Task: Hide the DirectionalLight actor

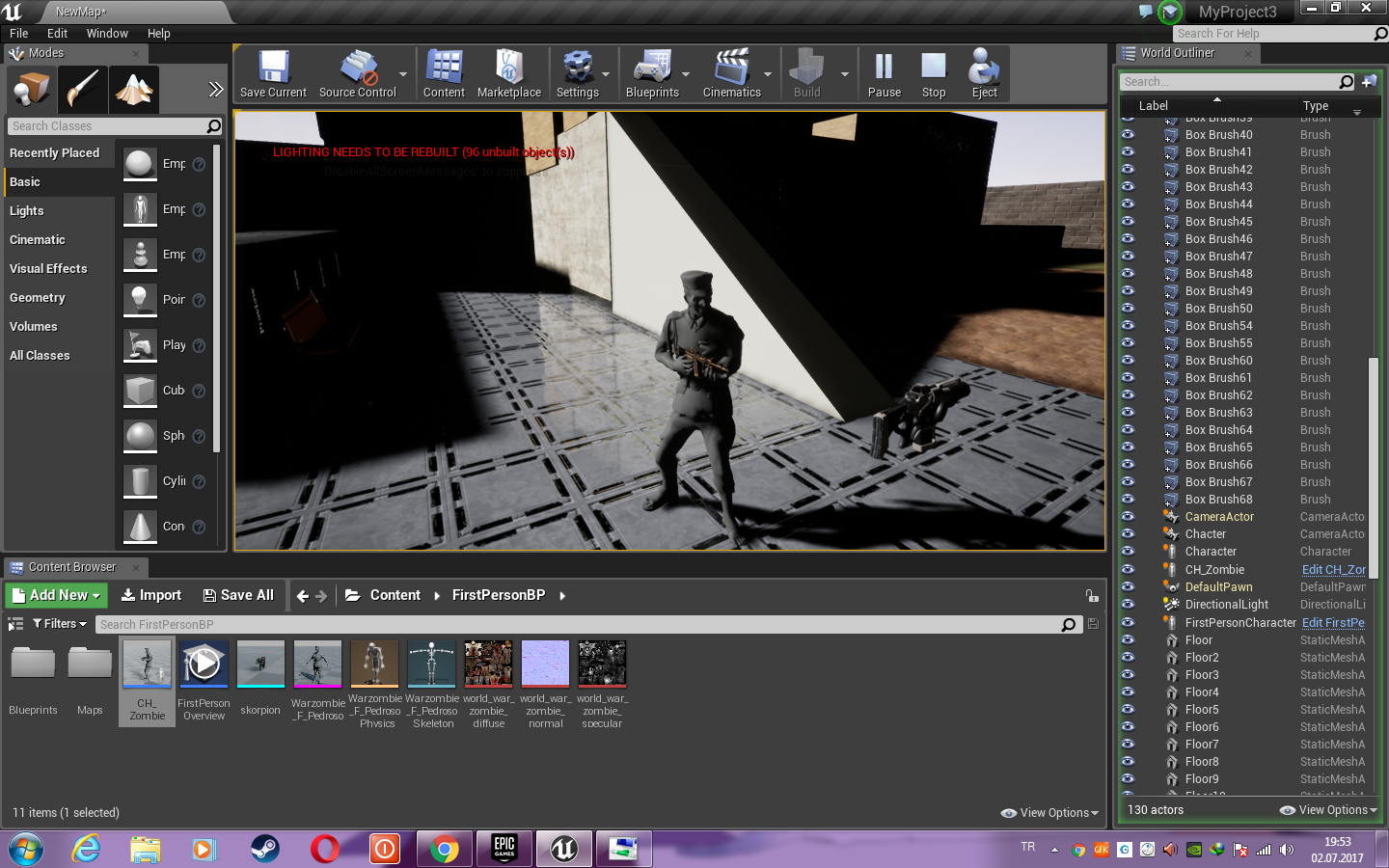Action: click(1128, 604)
